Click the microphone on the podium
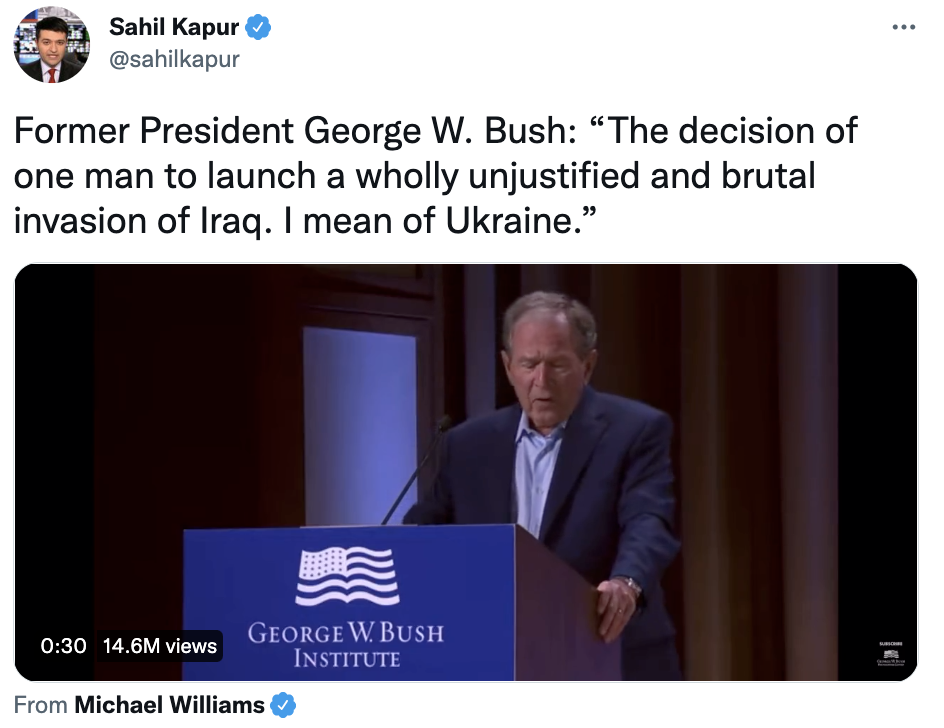This screenshot has width=944, height=728. click(420, 470)
